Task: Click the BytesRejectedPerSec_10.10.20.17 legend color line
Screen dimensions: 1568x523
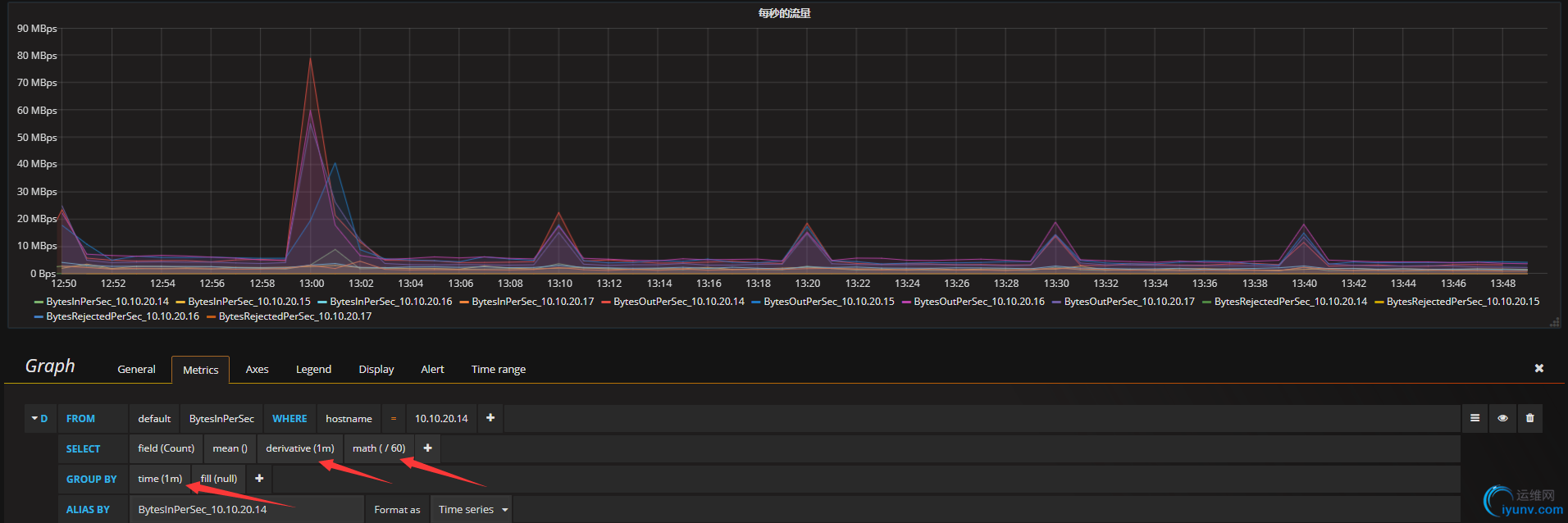Action: 212,316
